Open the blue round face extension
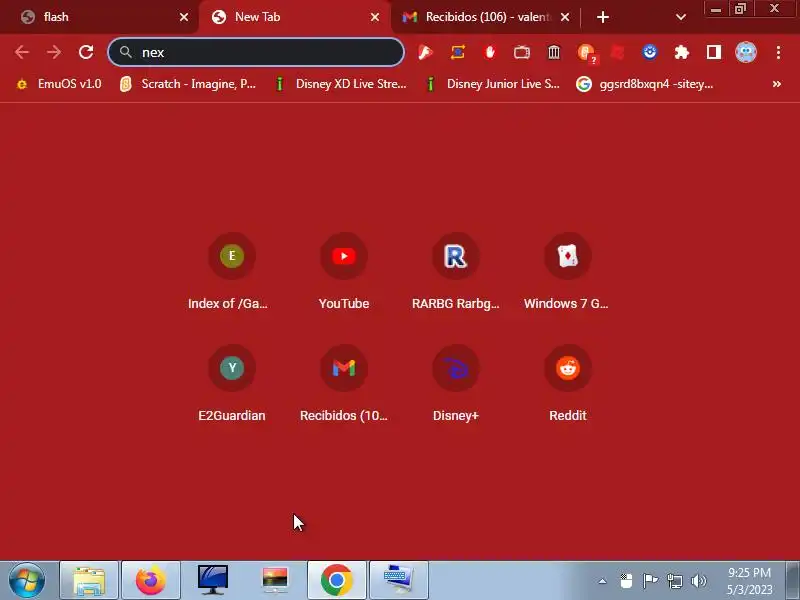800x600 pixels. point(649,52)
